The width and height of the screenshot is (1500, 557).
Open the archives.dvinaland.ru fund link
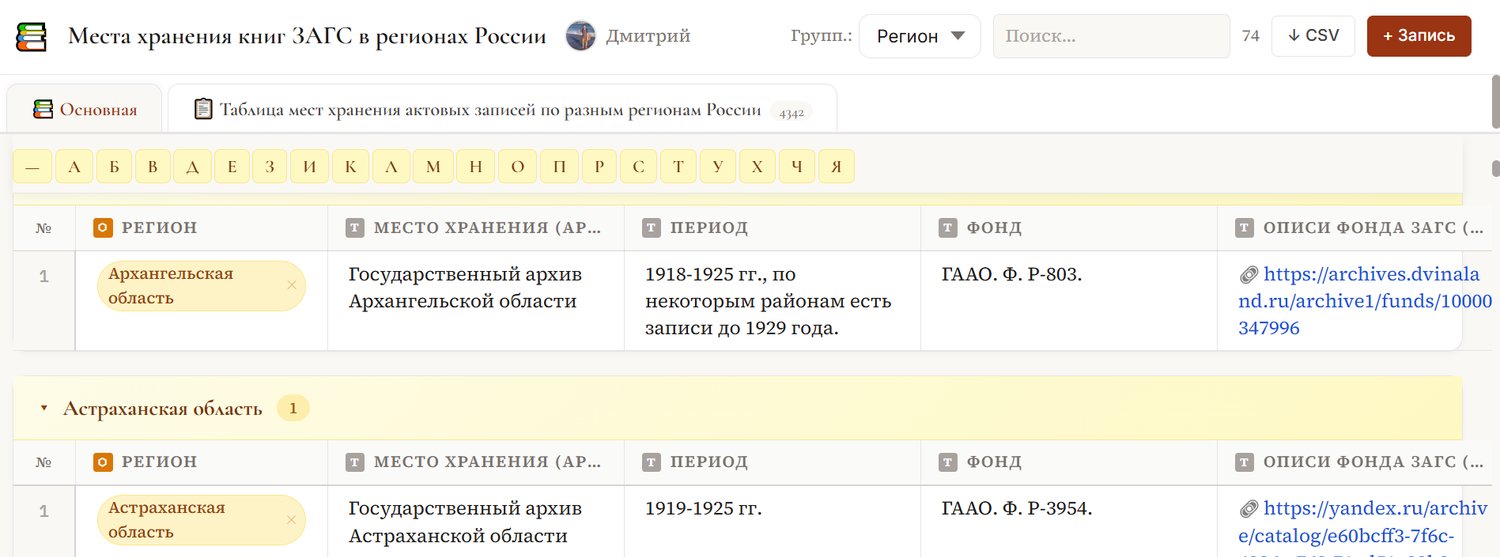1366,301
